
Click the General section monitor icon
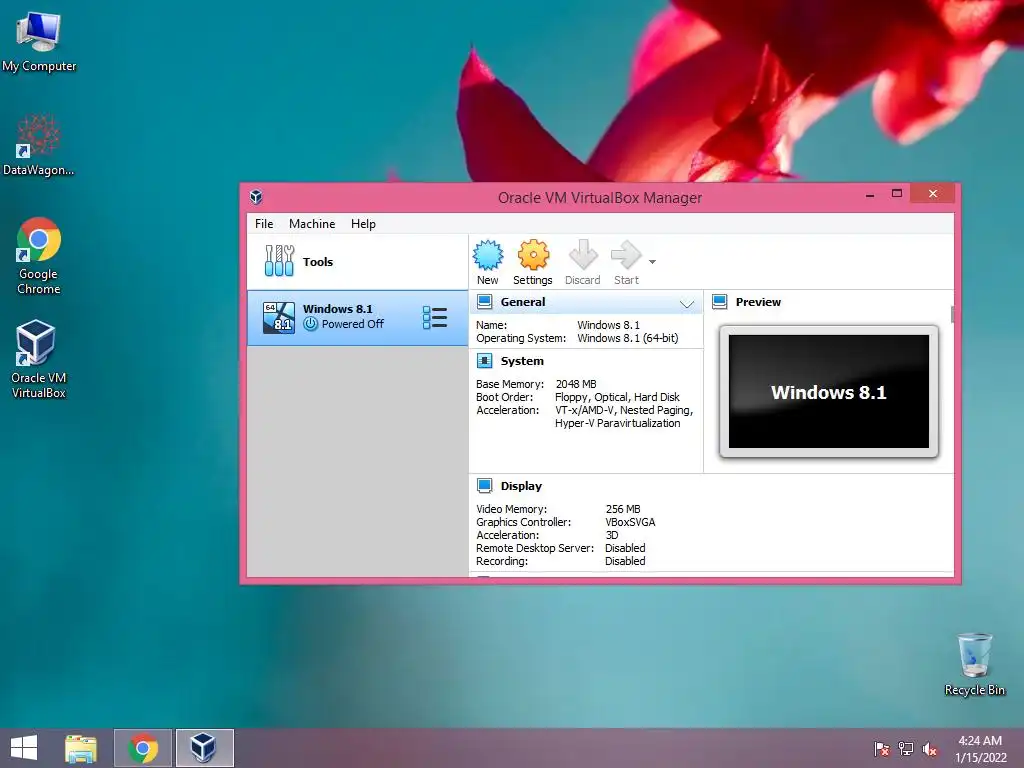[x=485, y=302]
